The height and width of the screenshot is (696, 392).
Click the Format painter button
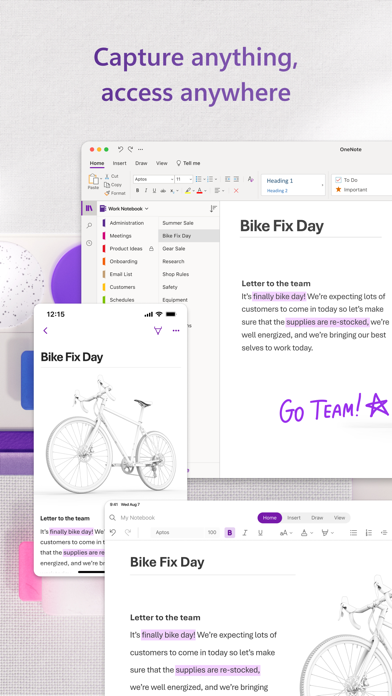tap(115, 193)
